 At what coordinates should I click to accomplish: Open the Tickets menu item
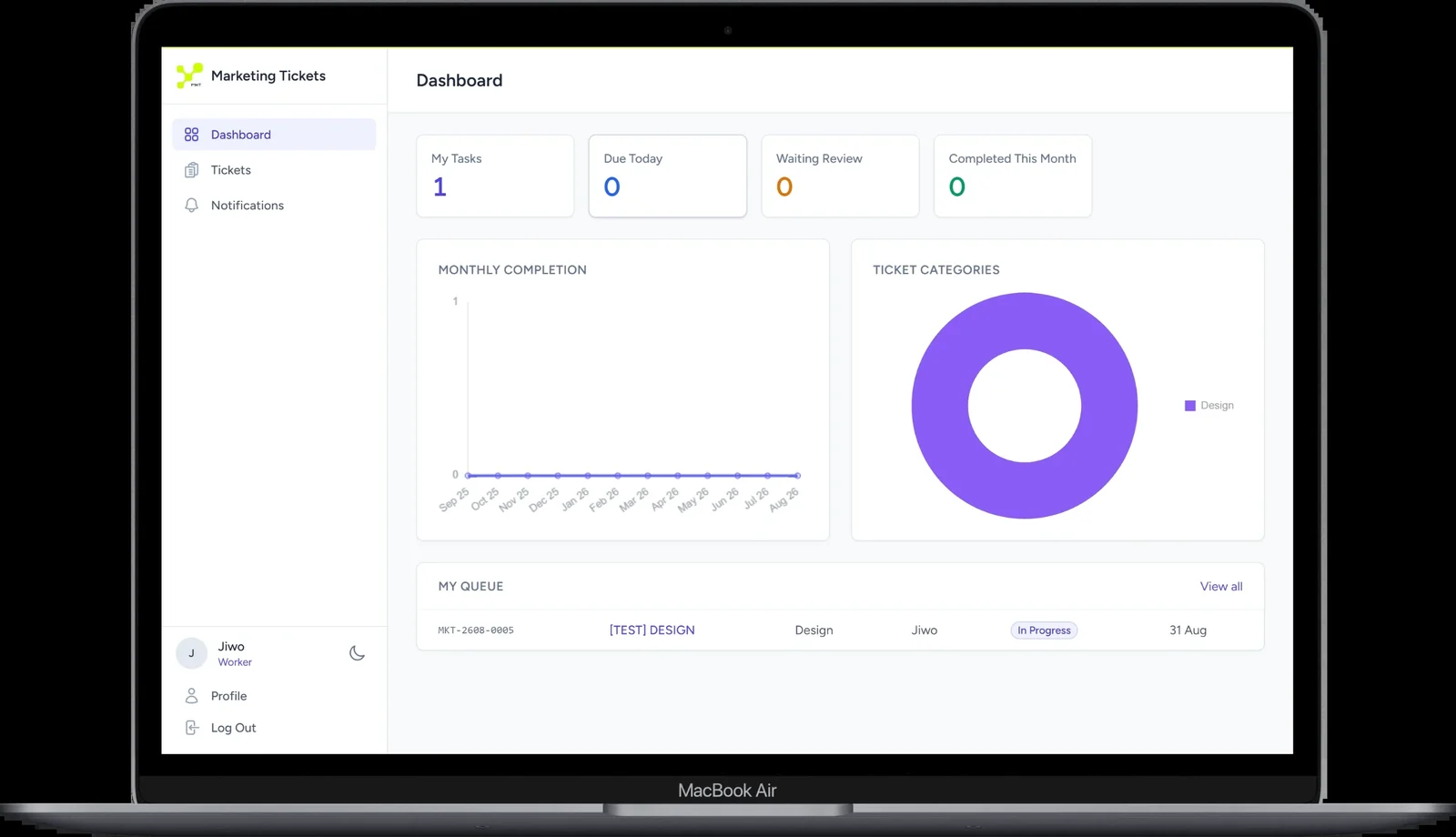point(274,170)
